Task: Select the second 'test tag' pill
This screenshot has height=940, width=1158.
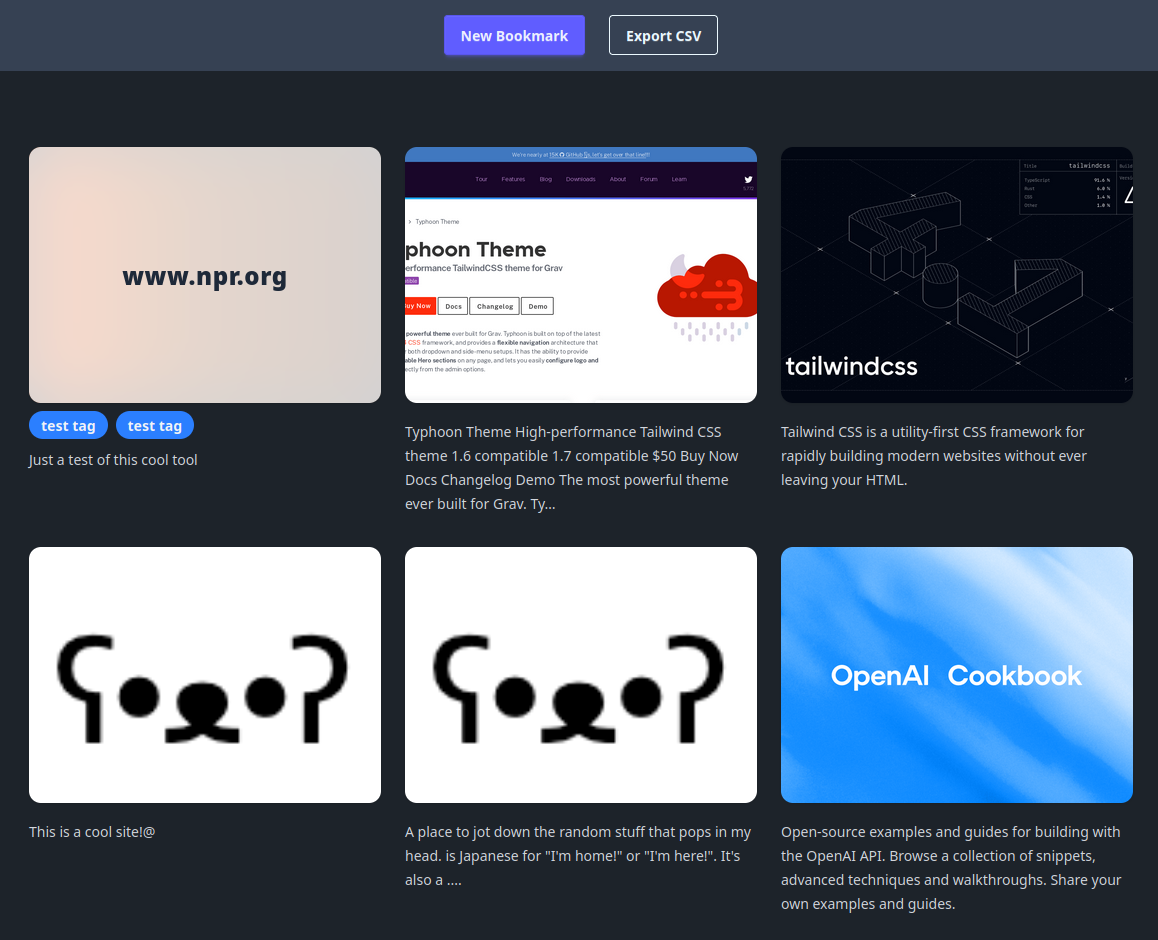Action: 154,425
